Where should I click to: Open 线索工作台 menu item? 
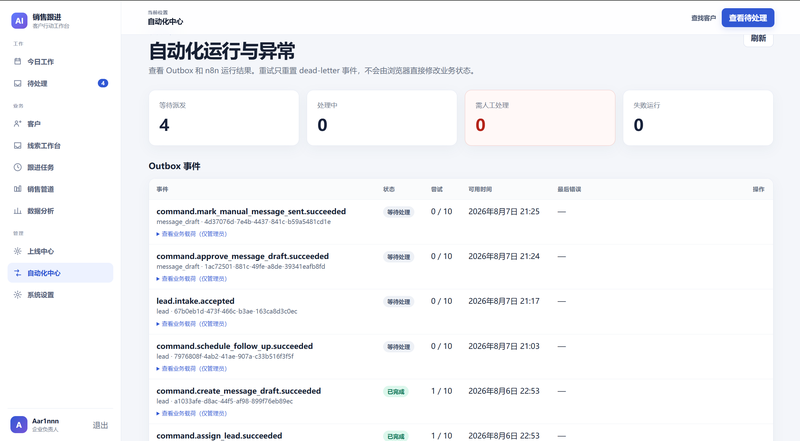pyautogui.click(x=60, y=145)
